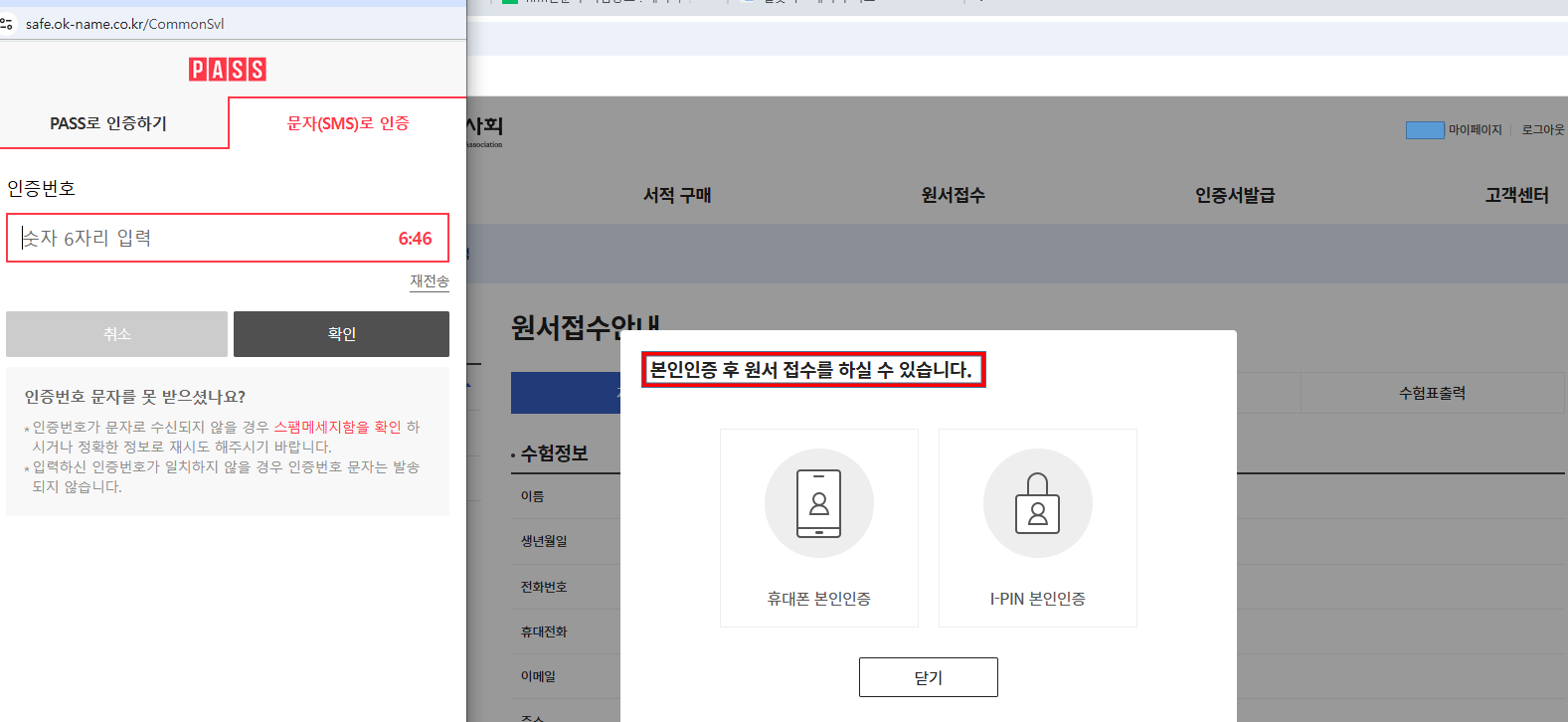Choose I-PIN 본인인증 option label
Viewport: 1568px width, 722px height.
pos(1038,599)
